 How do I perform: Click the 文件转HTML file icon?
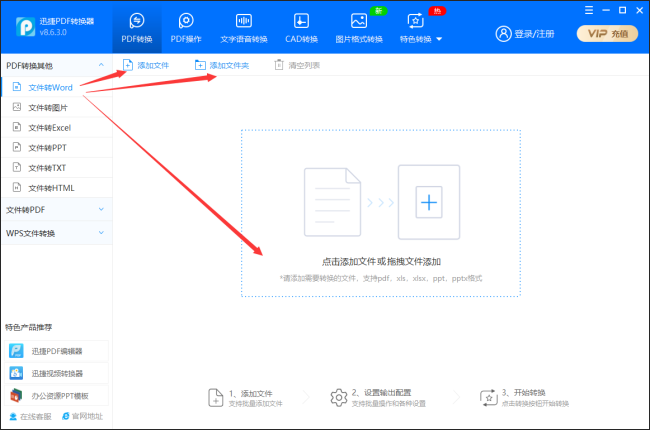17,187
